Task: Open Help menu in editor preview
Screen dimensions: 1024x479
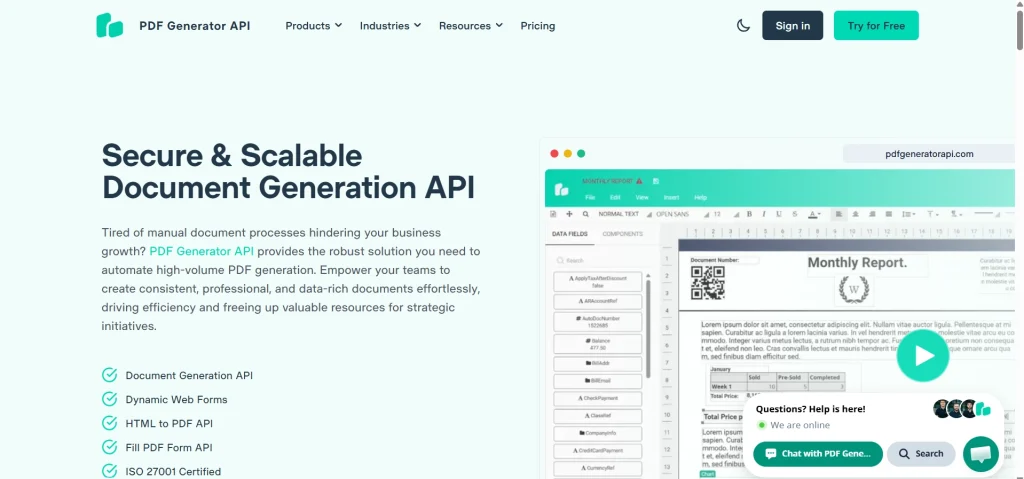Action: pos(700,197)
